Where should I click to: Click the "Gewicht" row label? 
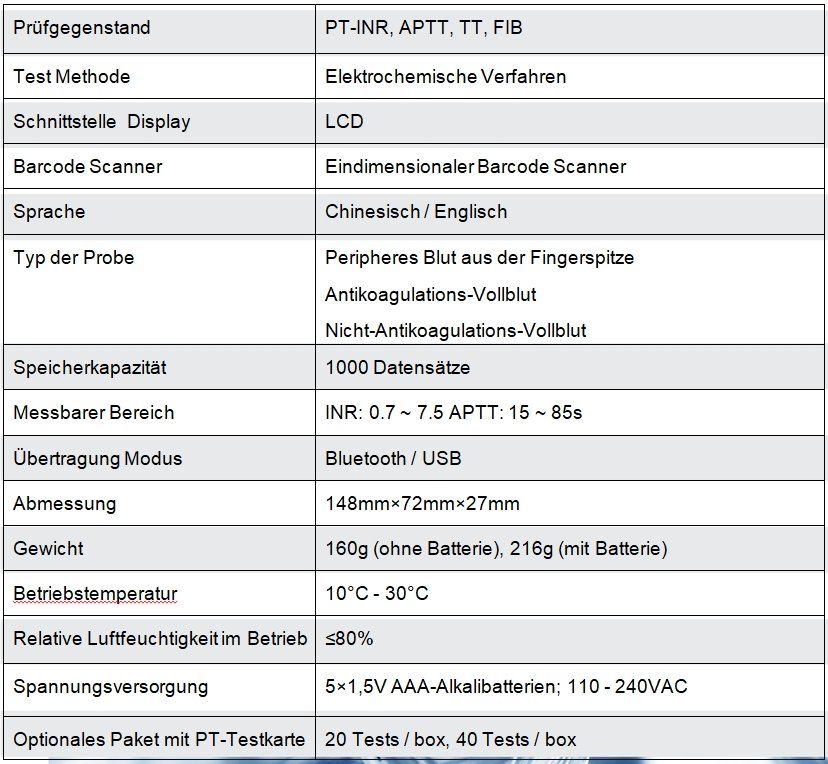[x=49, y=549]
